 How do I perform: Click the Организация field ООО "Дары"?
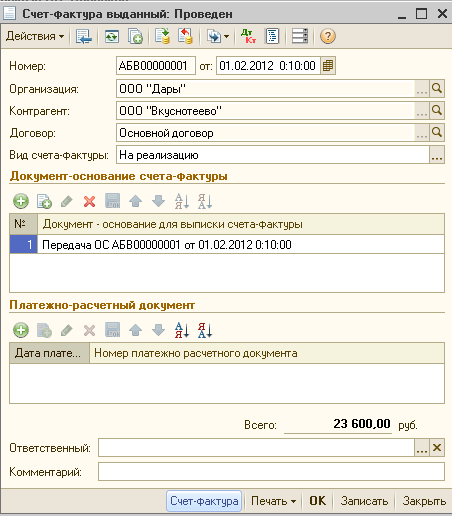tap(265, 89)
